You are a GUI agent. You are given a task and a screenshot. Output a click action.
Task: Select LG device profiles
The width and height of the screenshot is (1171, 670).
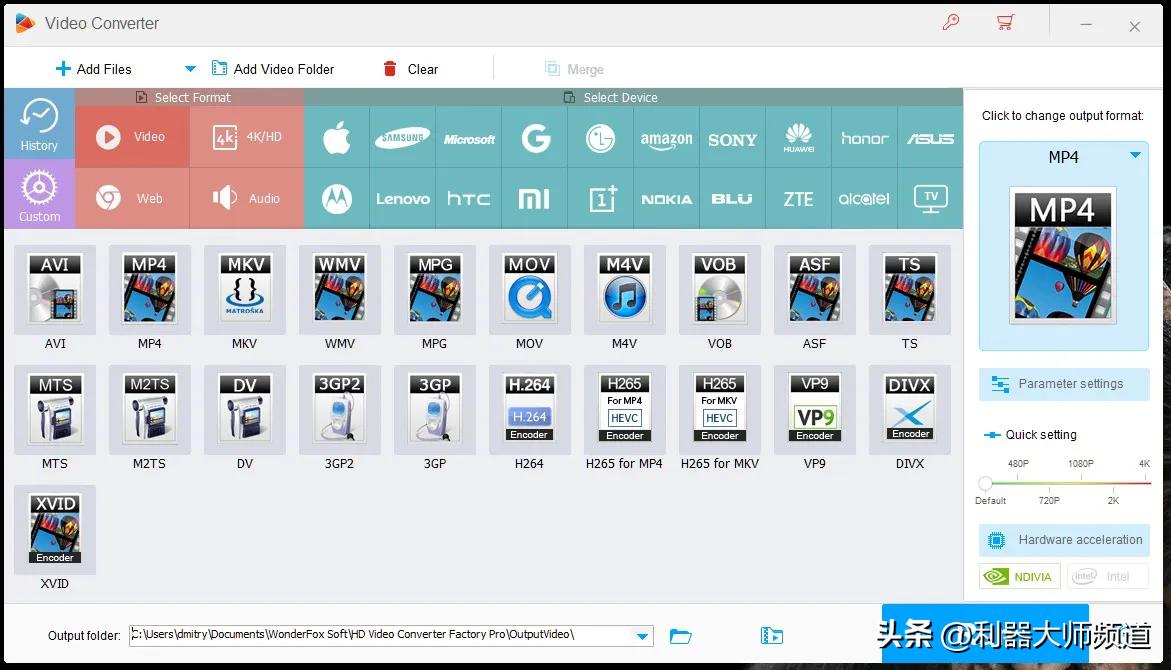[x=600, y=137]
